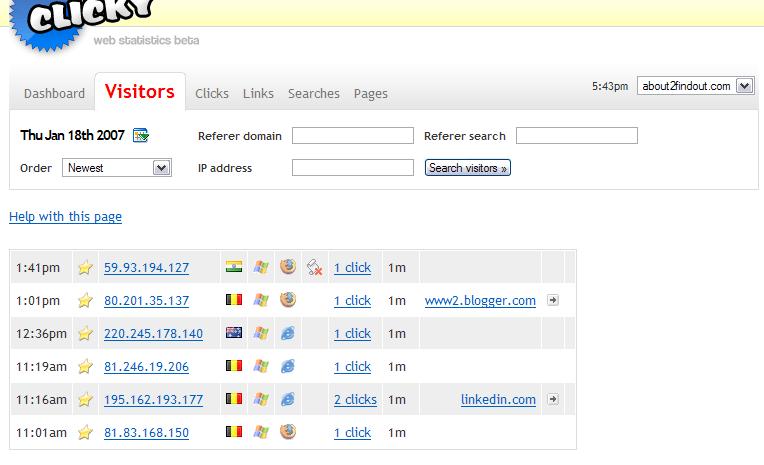This screenshot has height=465, width=764.
Task: Click the Internet Explorer icon in the 11:19am row
Action: (x=287, y=366)
